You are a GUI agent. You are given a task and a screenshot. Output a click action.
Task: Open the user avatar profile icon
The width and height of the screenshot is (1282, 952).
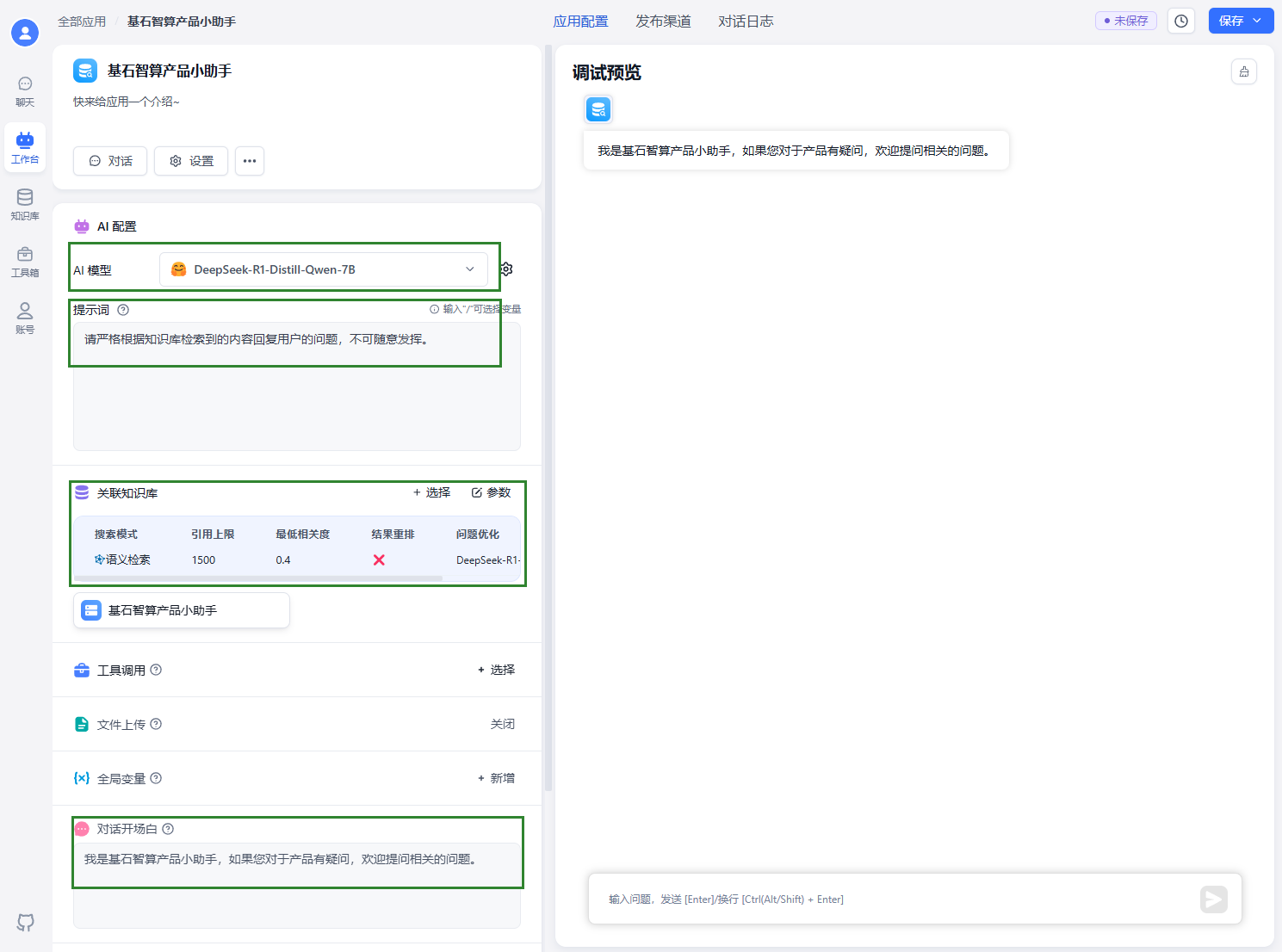(25, 34)
